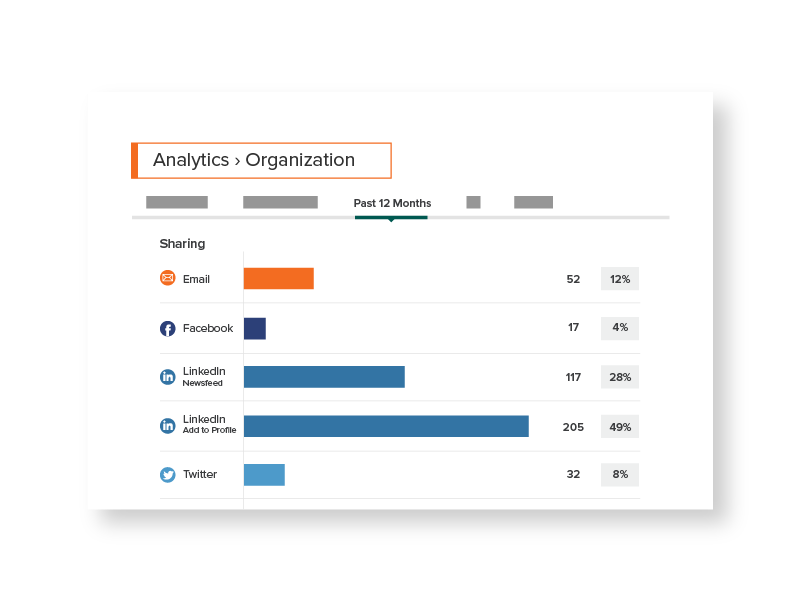The width and height of the screenshot is (800, 600).
Task: Open the Analytics › Organization breadcrumb
Action: pos(261,160)
